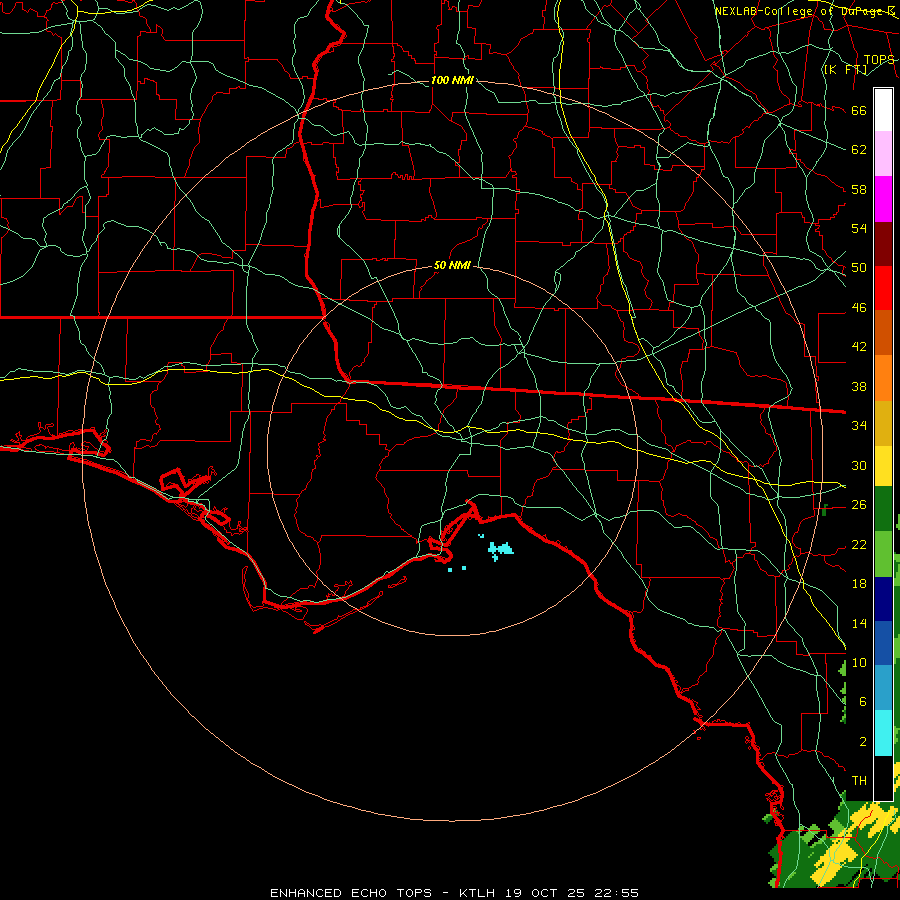Click the TH threshold label on legend
This screenshot has width=900, height=900.
click(859, 781)
